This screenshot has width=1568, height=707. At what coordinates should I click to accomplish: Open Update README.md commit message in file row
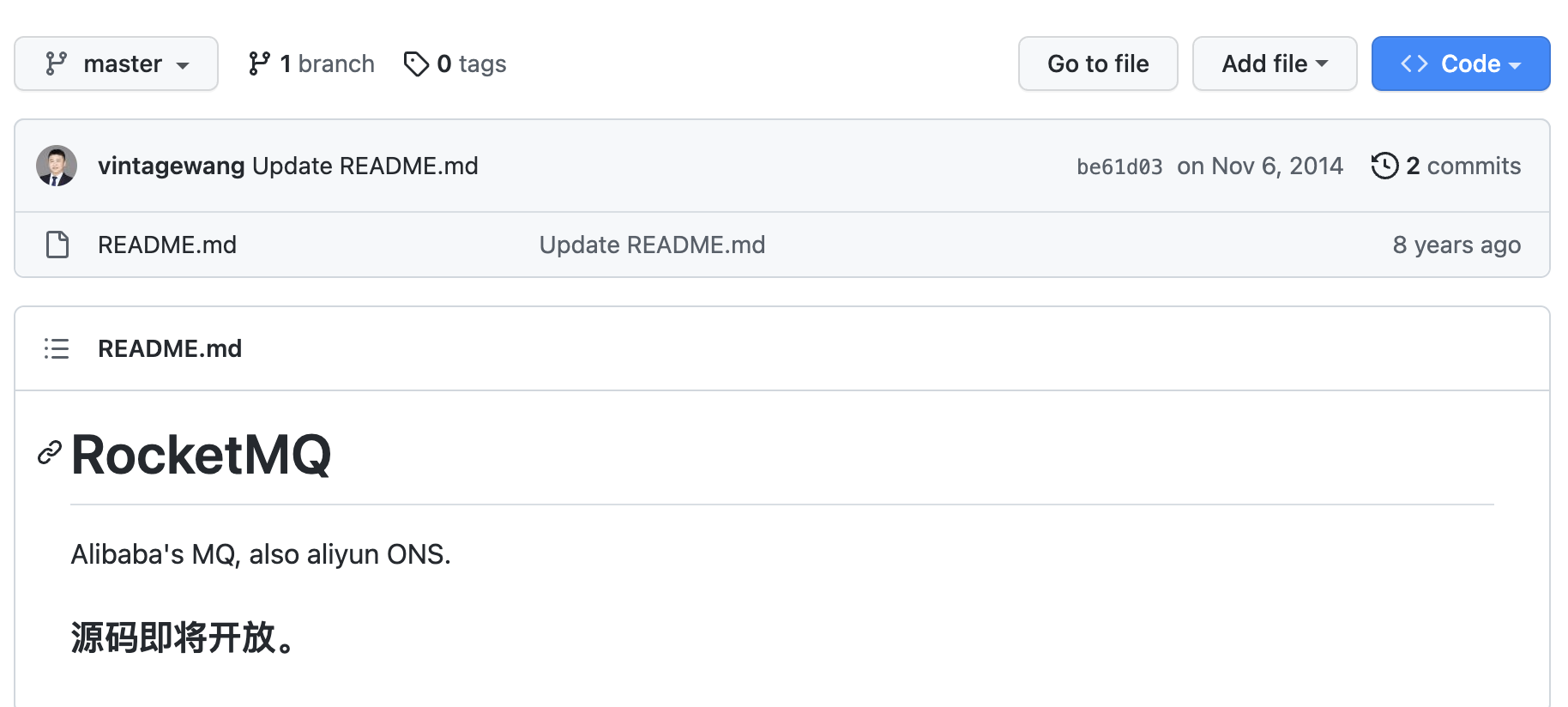(x=652, y=245)
